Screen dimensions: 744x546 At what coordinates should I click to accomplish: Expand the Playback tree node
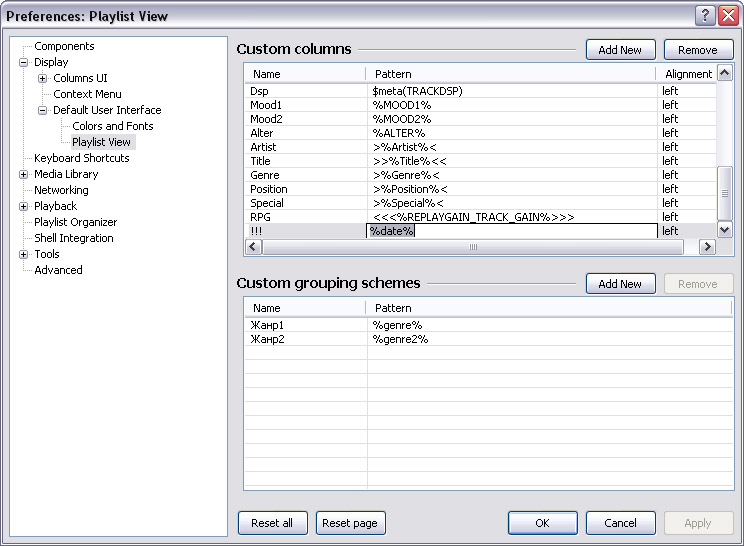(24, 206)
